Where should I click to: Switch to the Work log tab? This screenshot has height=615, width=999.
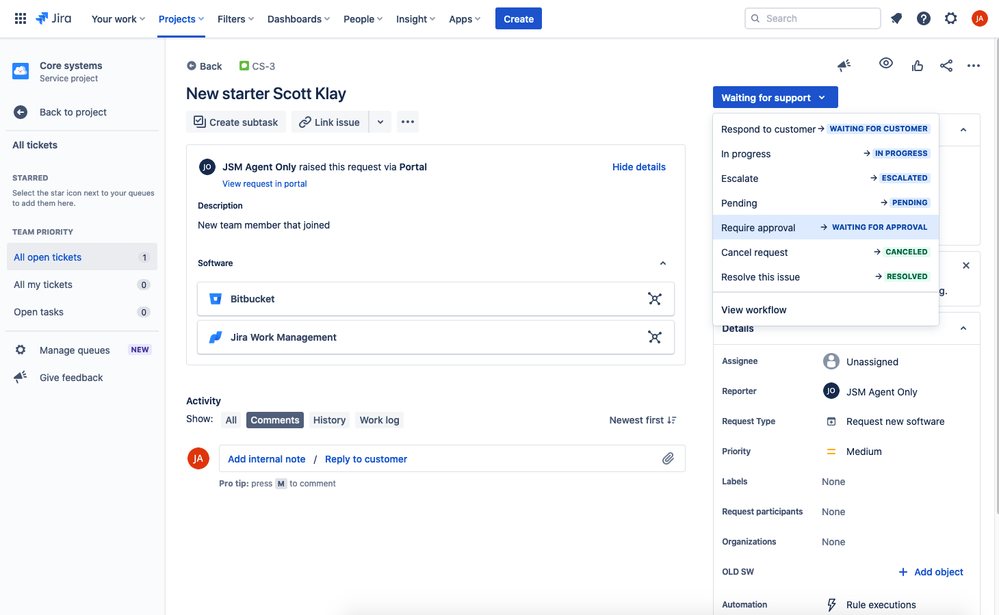(x=379, y=420)
